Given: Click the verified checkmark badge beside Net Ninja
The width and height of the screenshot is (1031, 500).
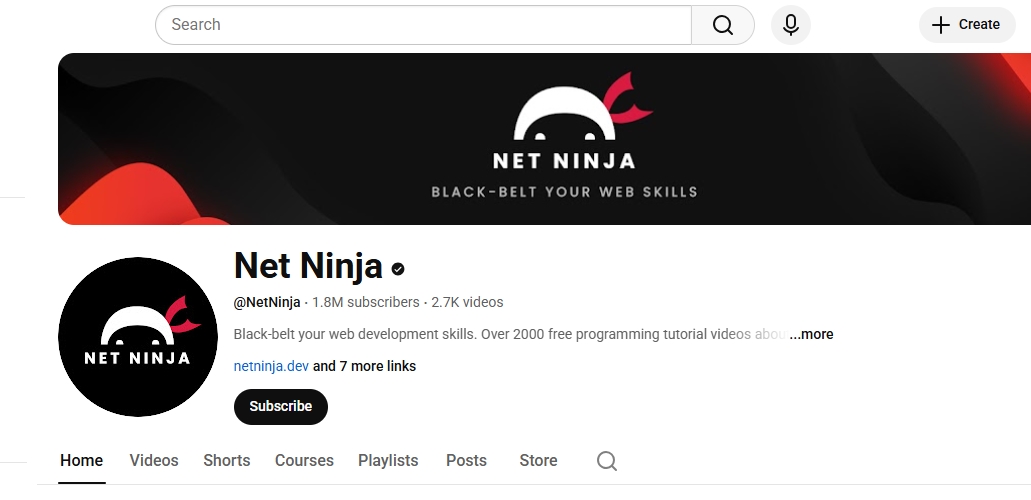Looking at the screenshot, I should [398, 268].
